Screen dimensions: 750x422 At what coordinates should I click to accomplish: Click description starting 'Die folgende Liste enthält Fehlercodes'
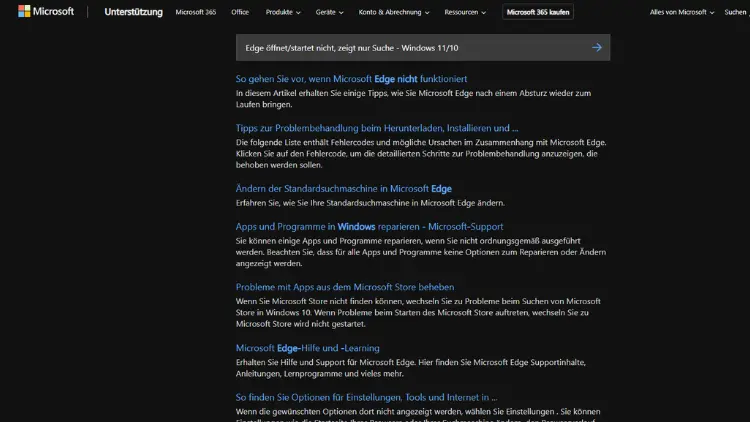click(421, 154)
